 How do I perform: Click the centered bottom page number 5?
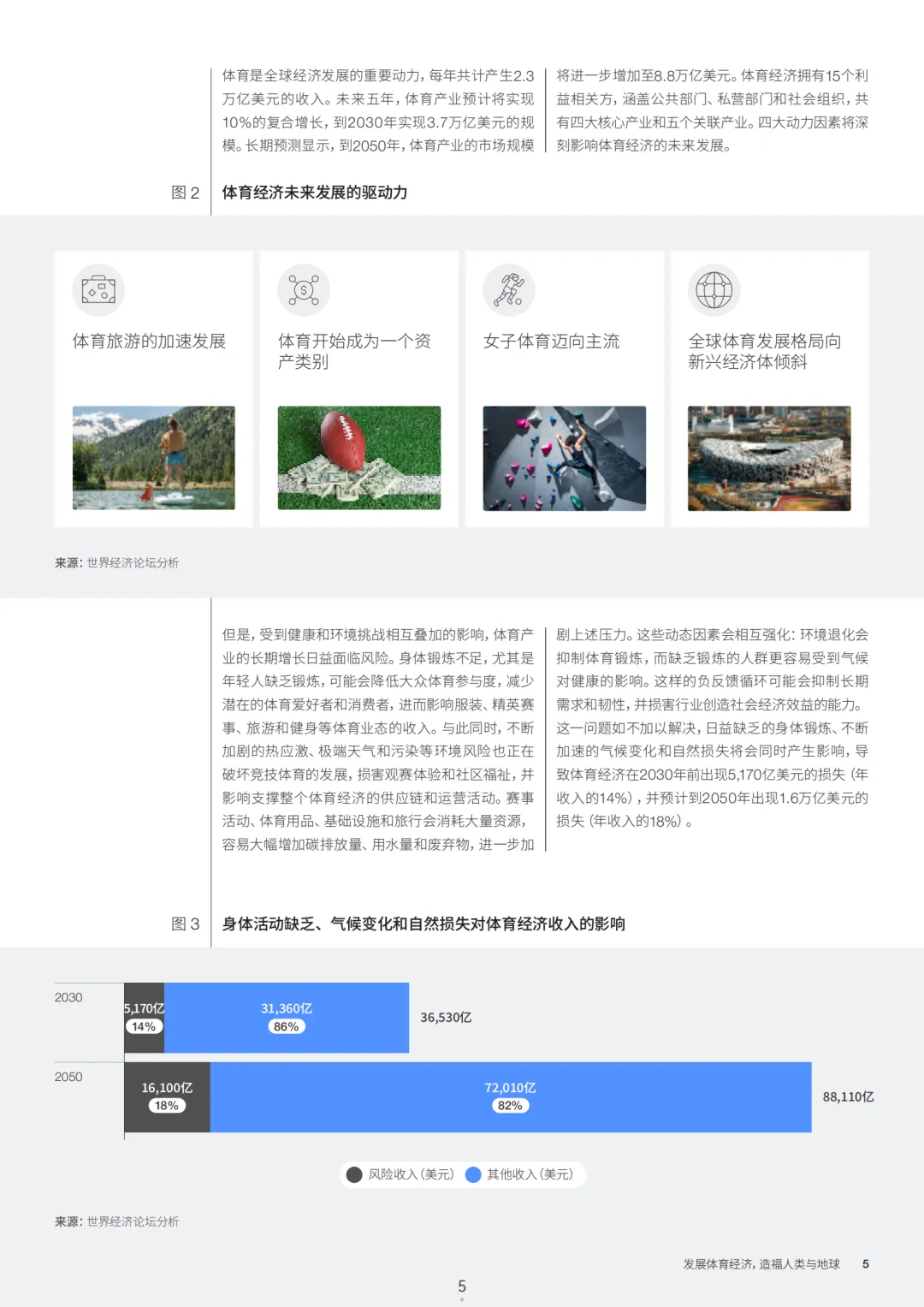click(462, 1286)
